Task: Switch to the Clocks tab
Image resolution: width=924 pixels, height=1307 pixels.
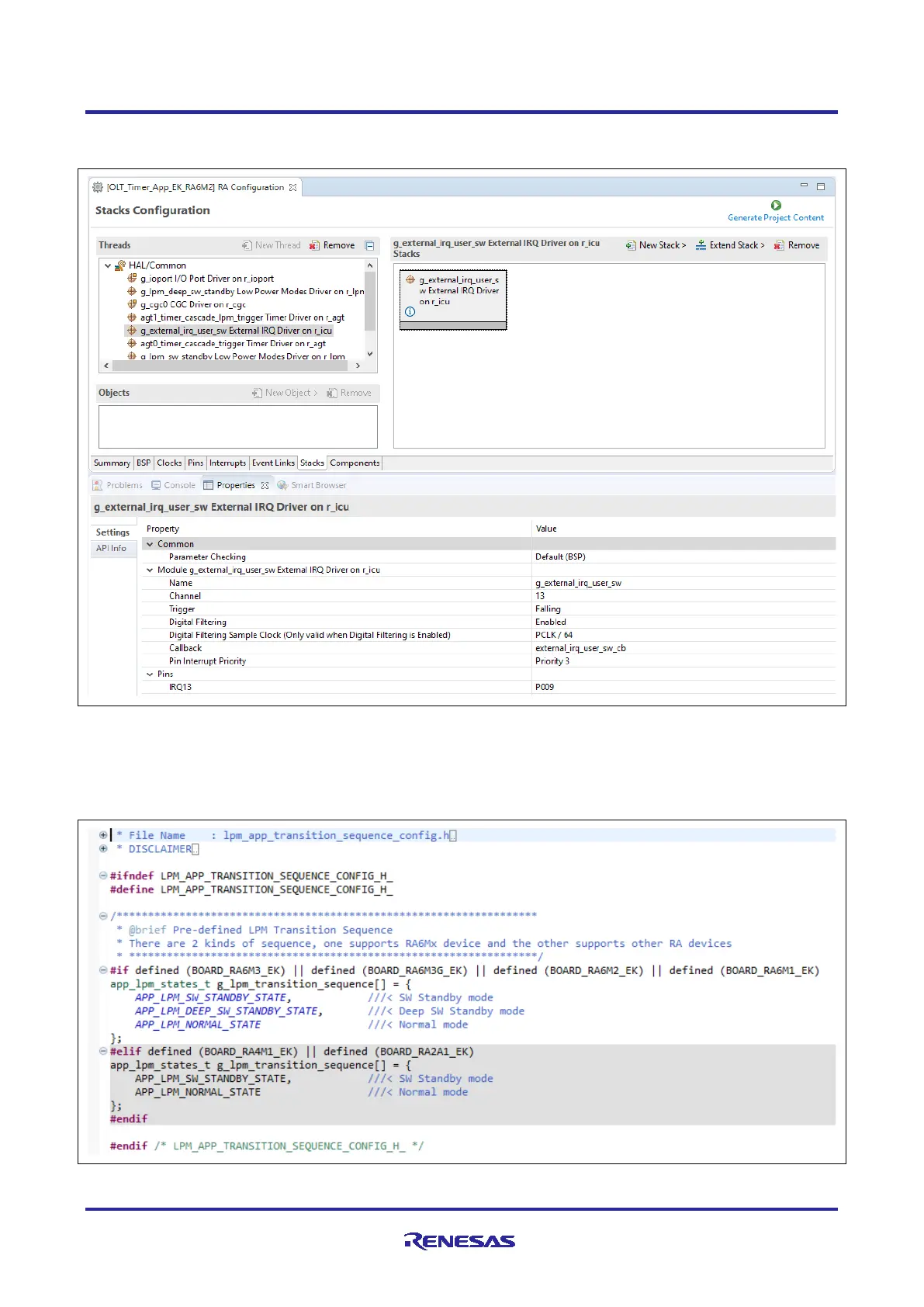Action: tap(169, 463)
